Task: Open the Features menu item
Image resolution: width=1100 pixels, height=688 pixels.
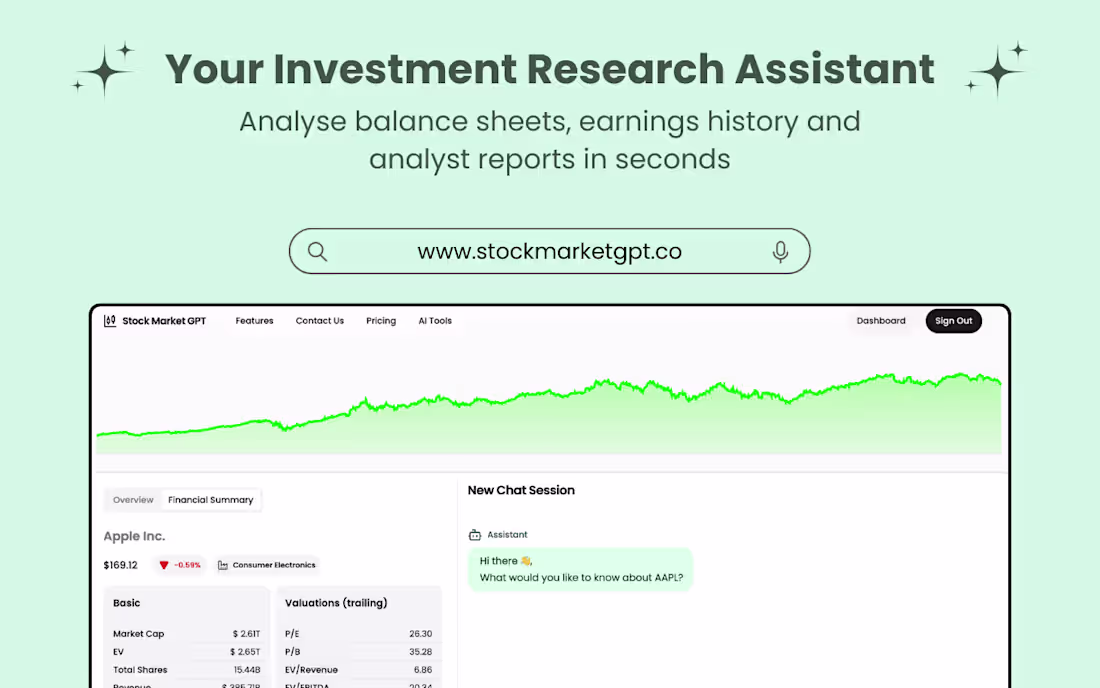Action: pos(254,321)
